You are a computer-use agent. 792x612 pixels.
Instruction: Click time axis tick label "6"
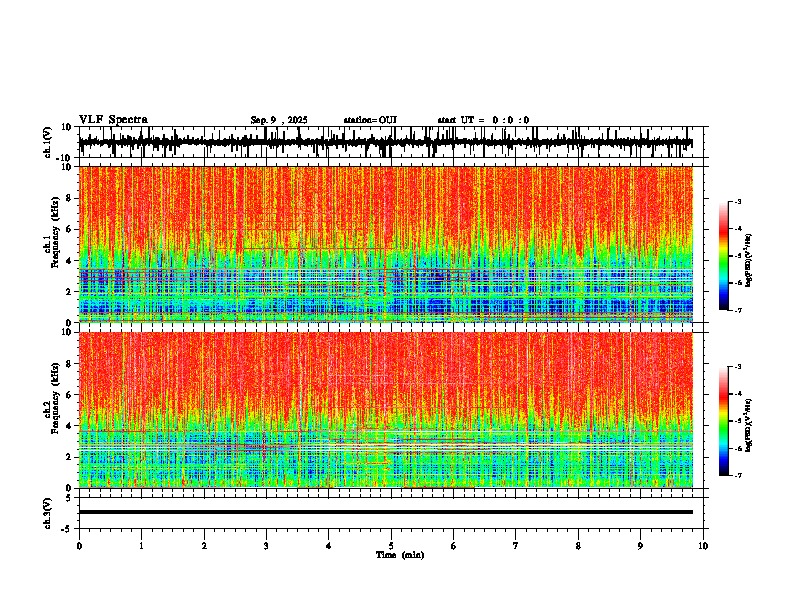click(454, 546)
